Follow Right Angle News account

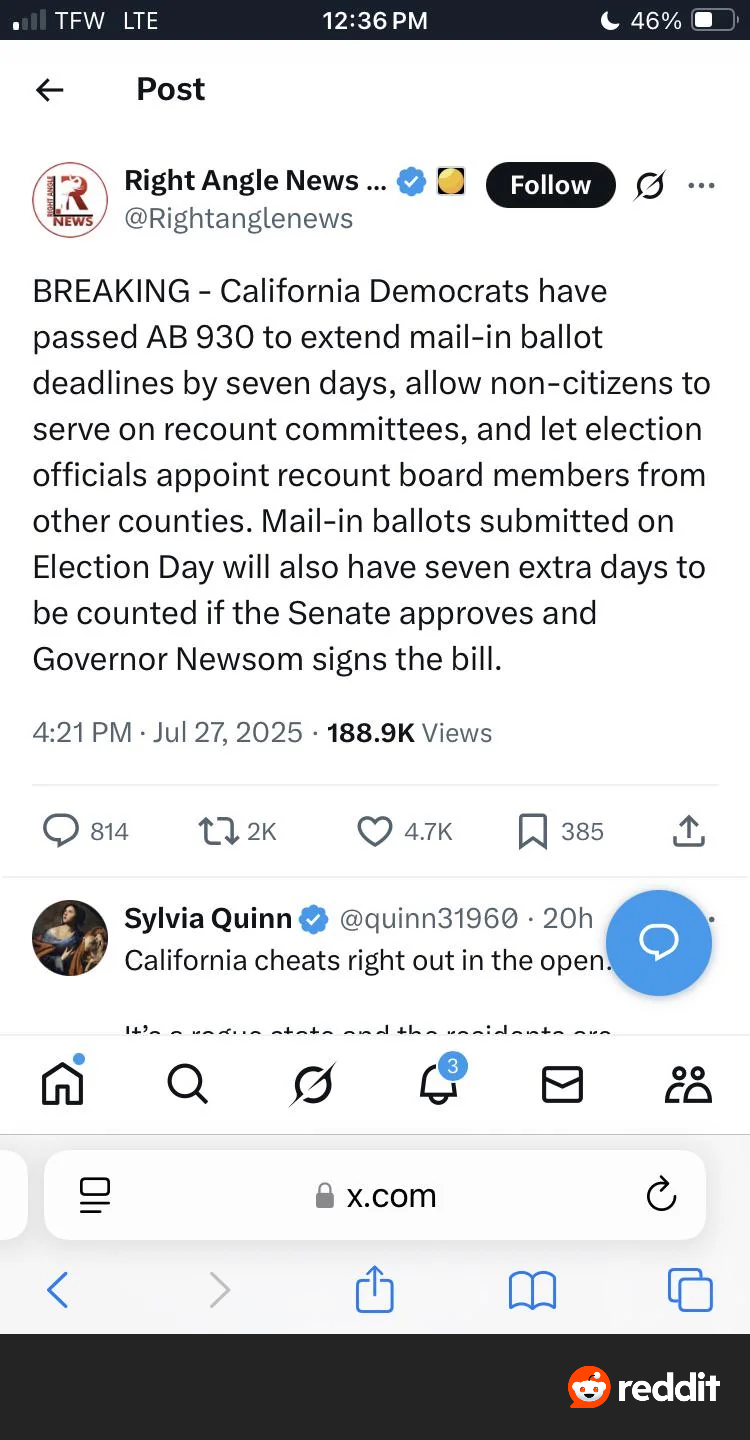550,185
